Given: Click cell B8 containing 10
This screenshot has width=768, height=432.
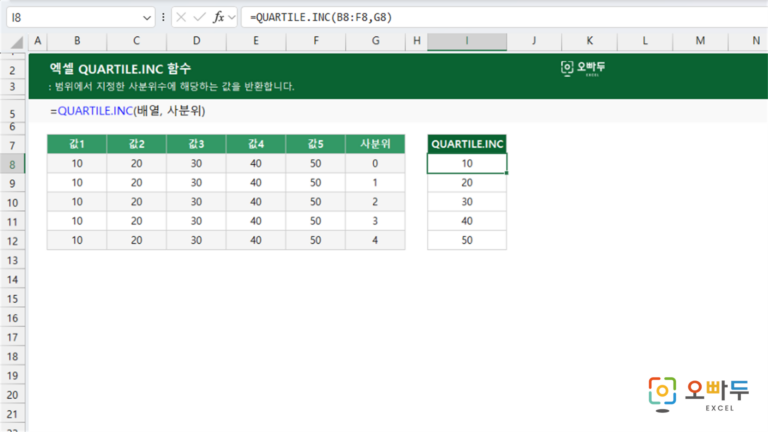Looking at the screenshot, I should point(77,164).
